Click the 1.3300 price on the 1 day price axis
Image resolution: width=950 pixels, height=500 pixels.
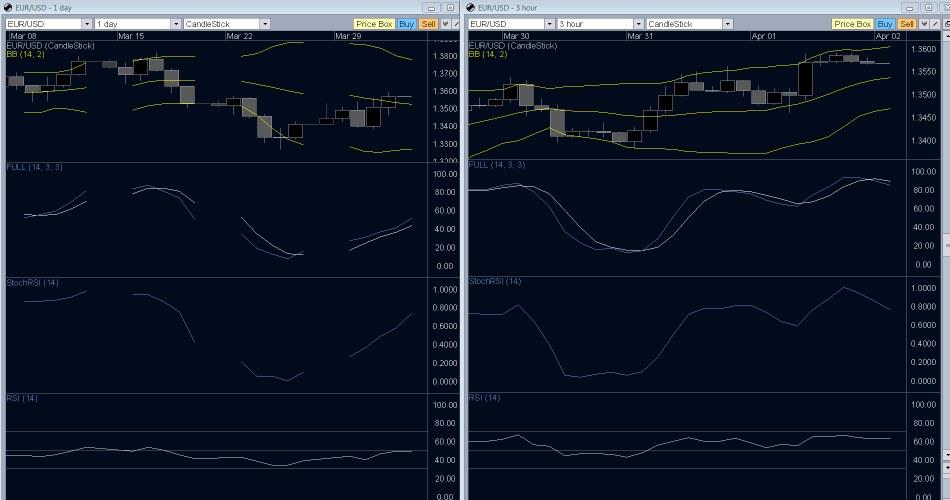pos(445,144)
